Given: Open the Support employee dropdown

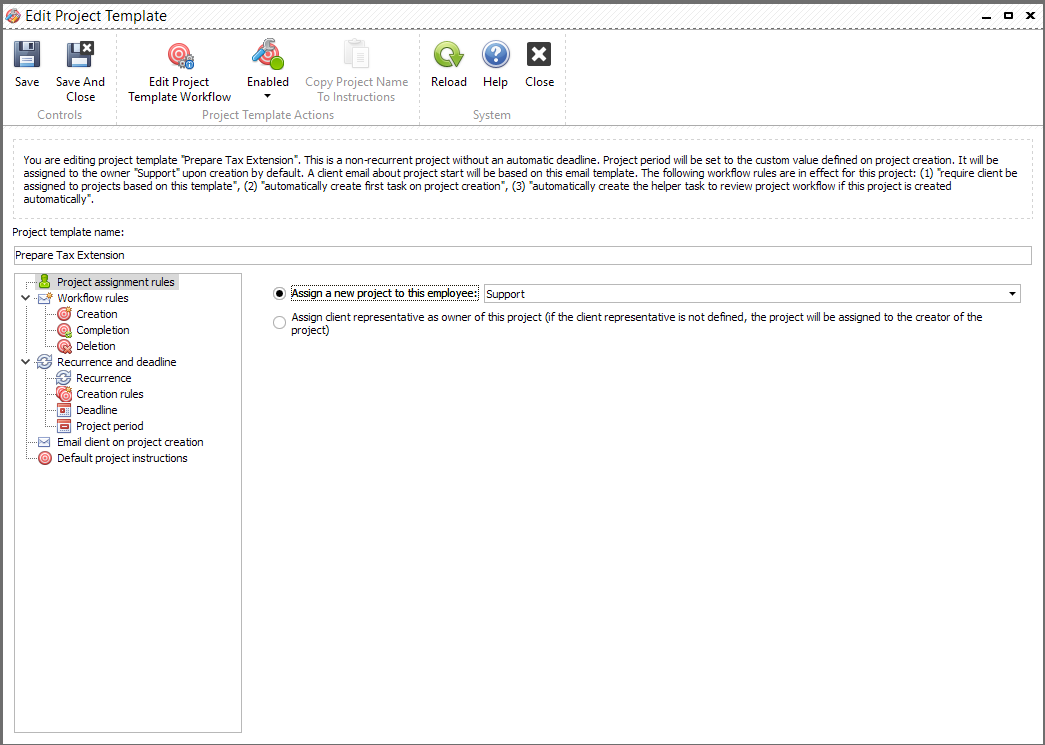Looking at the screenshot, I should point(1012,294).
